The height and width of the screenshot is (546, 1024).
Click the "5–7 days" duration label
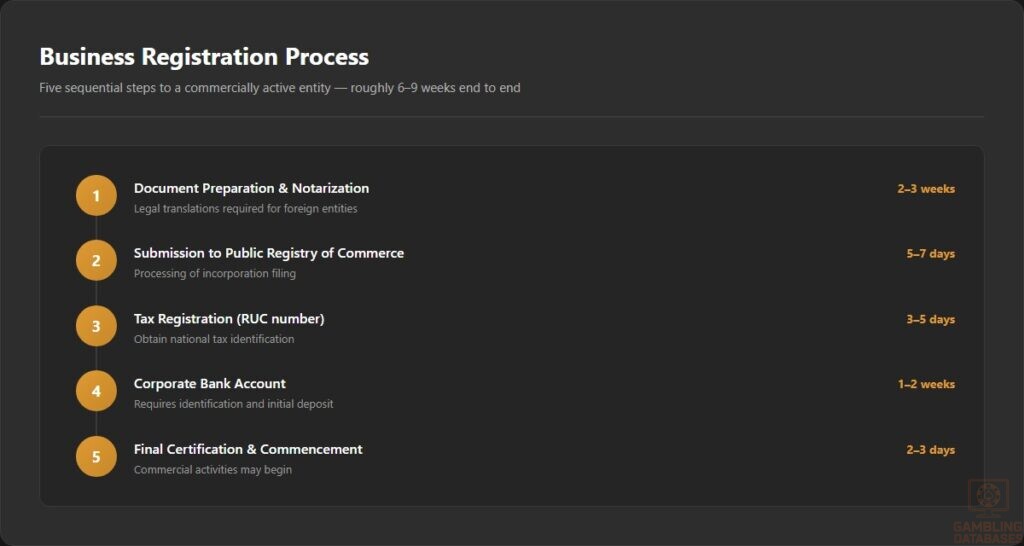pyautogui.click(x=931, y=254)
